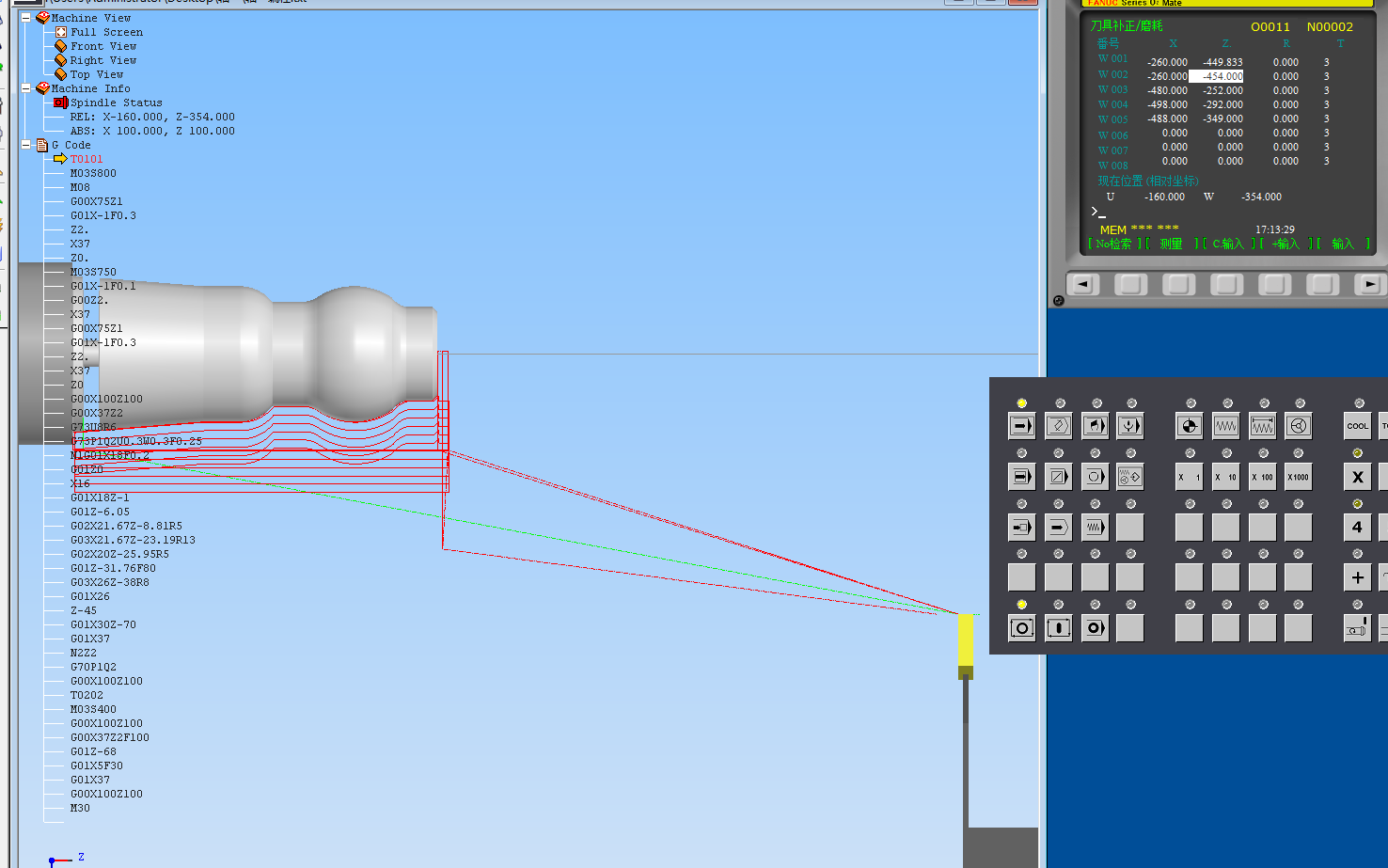Screen dimensions: 1388x868
Task: Select the JOG mode button
Action: coord(1226,426)
